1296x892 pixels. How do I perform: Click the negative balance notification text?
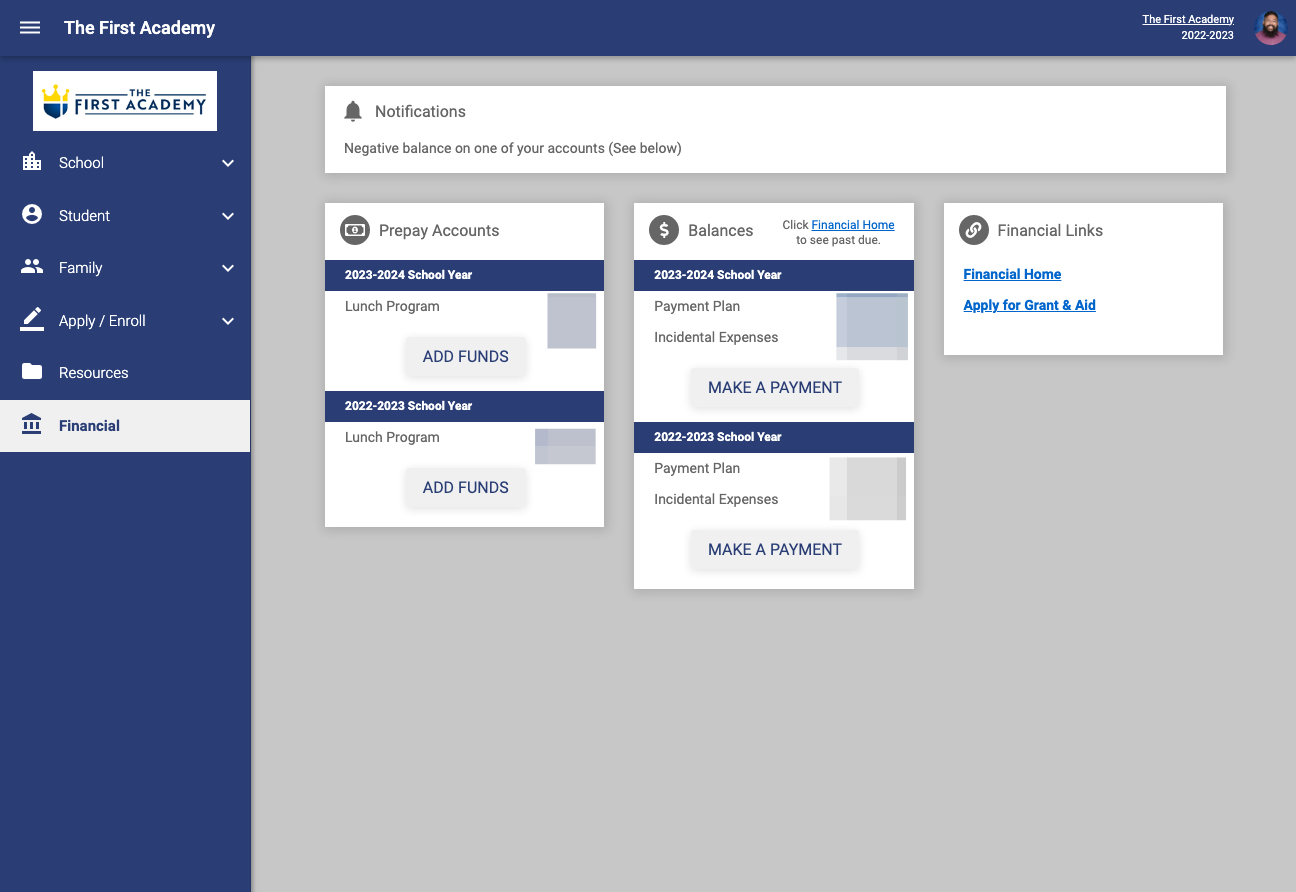(x=512, y=148)
